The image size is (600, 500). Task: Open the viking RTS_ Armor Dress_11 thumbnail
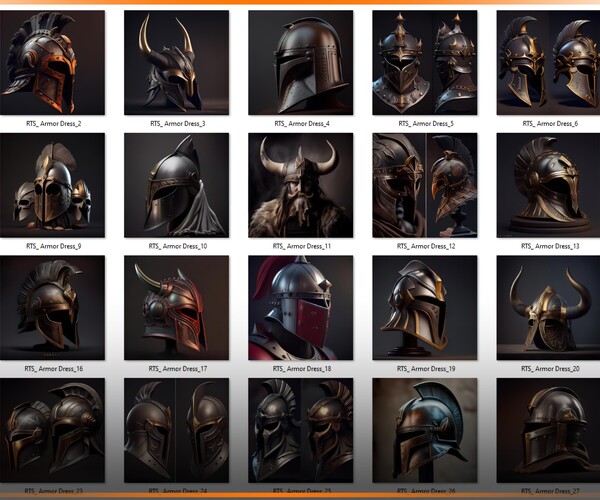point(301,185)
